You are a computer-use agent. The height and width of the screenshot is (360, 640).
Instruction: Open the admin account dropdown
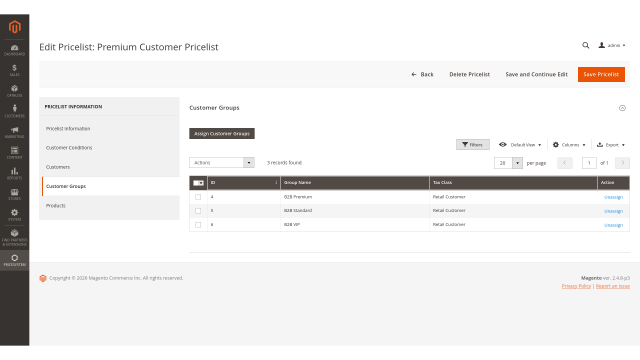coord(612,45)
